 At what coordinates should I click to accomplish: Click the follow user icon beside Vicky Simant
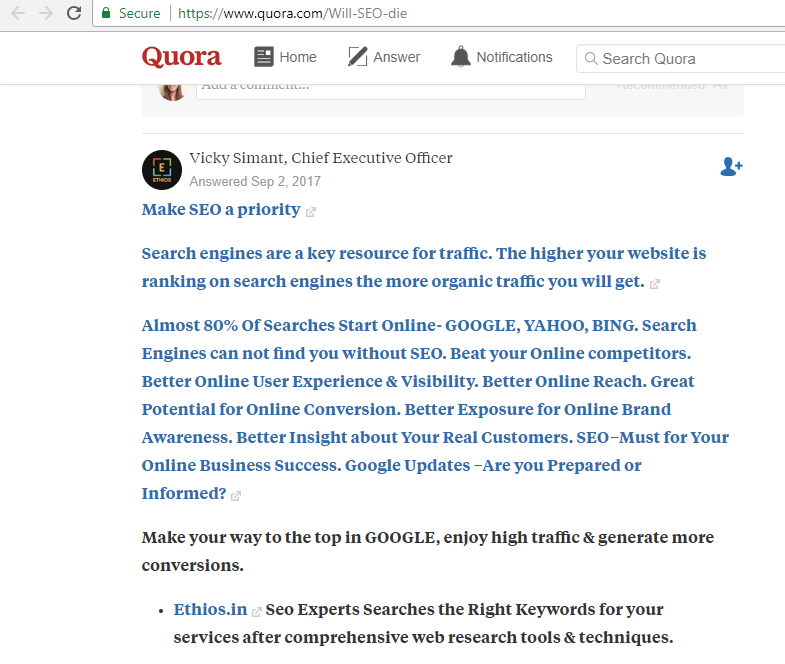[731, 167]
